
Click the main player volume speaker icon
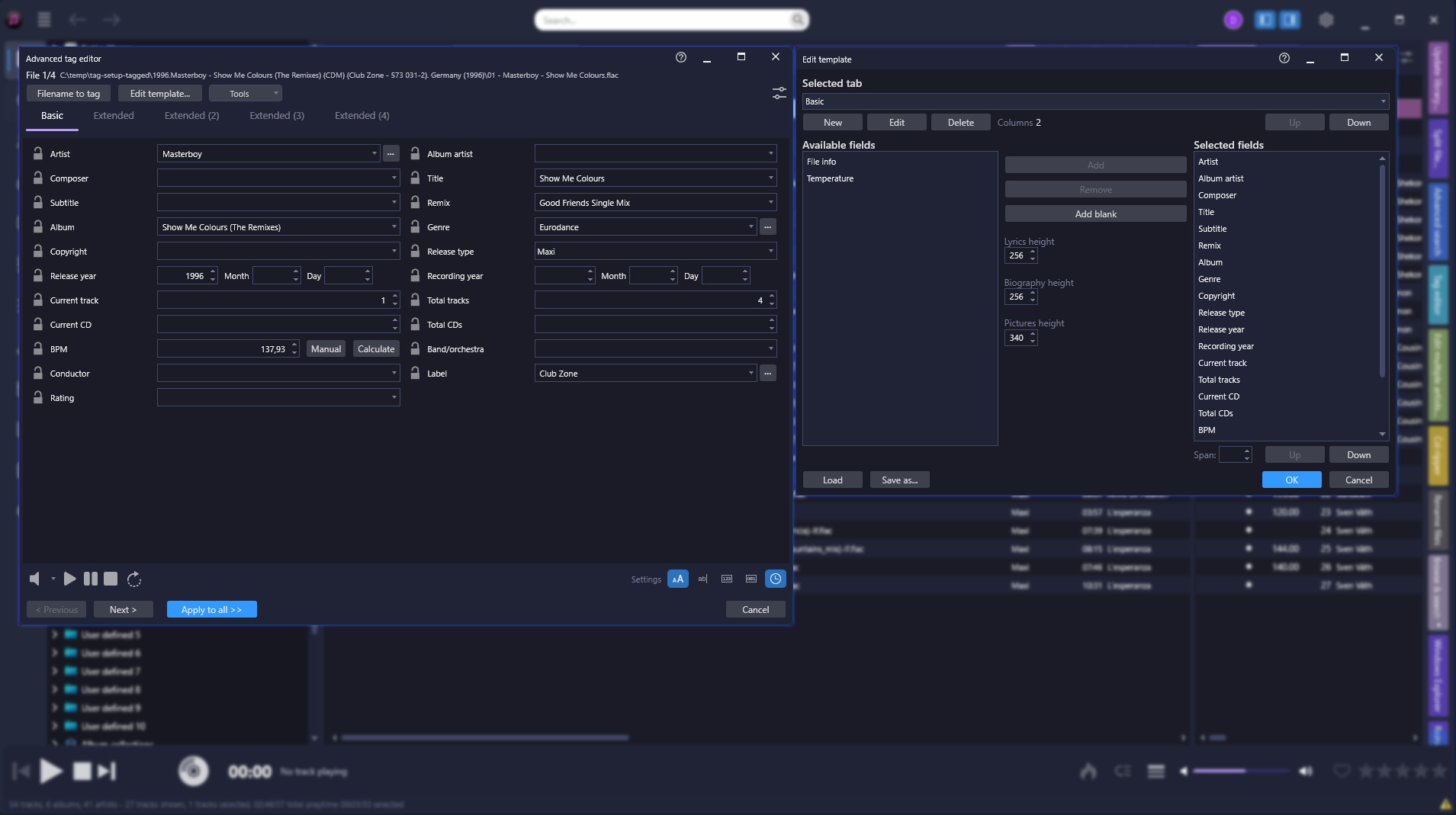click(x=1184, y=772)
